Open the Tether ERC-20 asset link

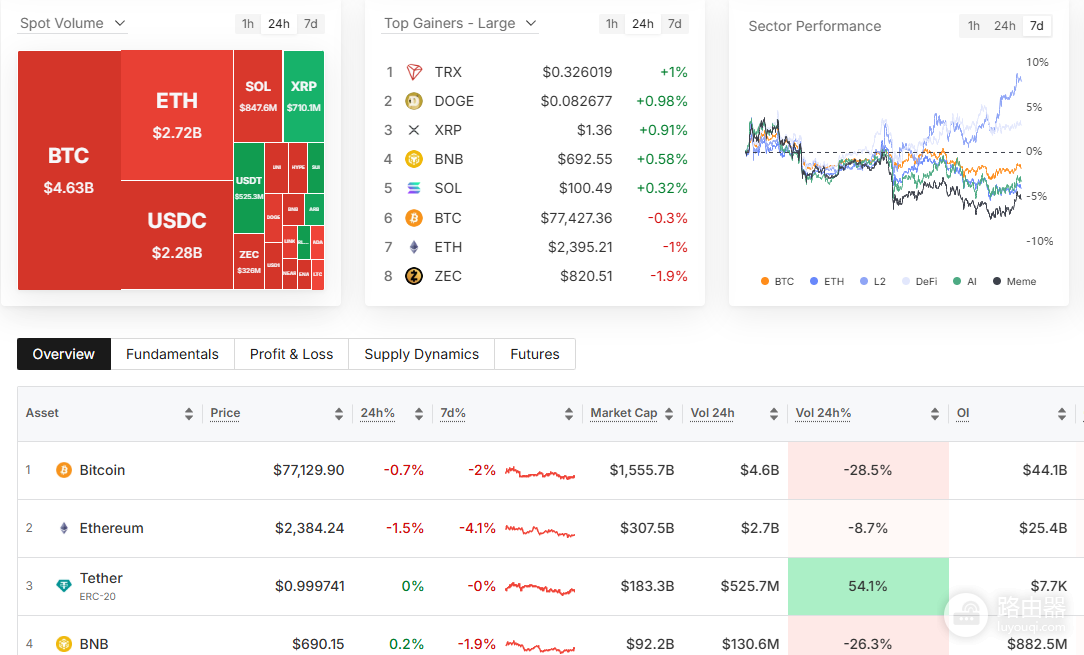tap(101, 585)
